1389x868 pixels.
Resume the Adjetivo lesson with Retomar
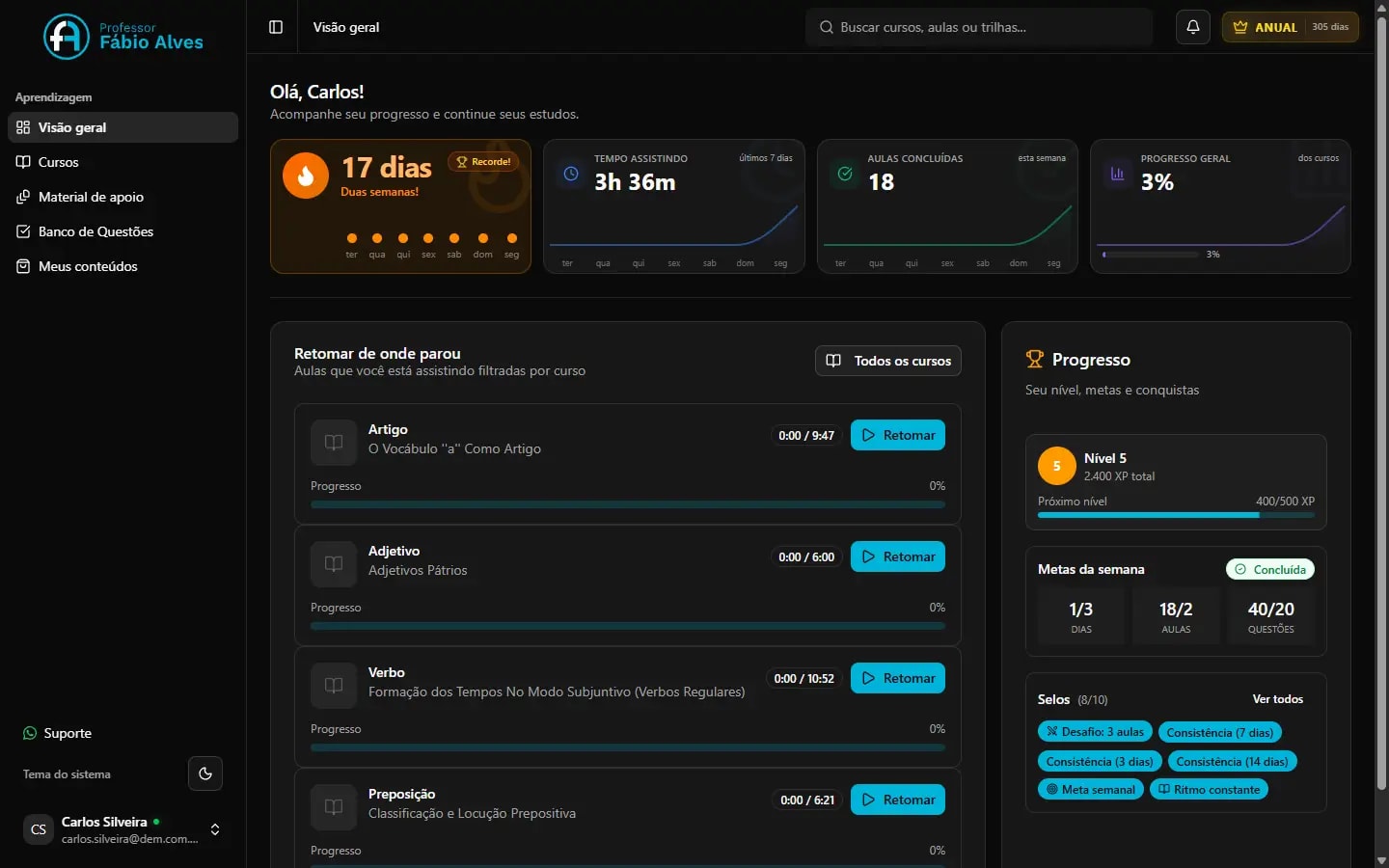point(898,556)
